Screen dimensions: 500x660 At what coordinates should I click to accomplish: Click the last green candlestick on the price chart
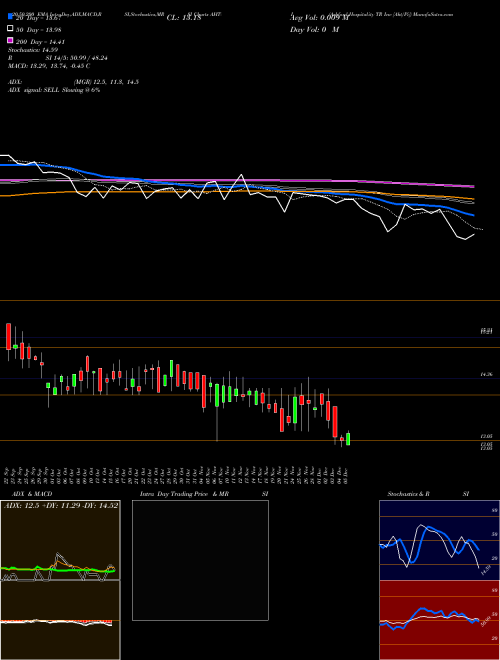click(348, 439)
